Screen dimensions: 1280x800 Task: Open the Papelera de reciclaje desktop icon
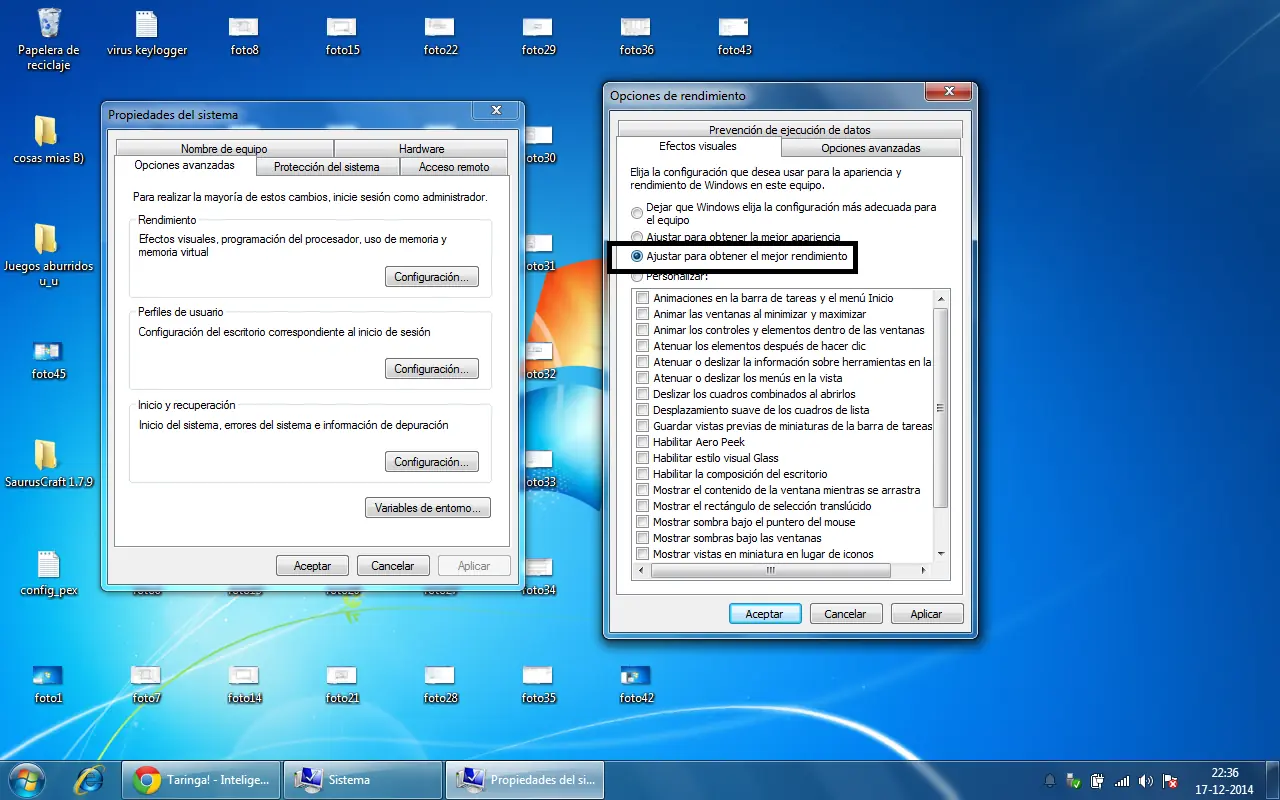pyautogui.click(x=48, y=39)
